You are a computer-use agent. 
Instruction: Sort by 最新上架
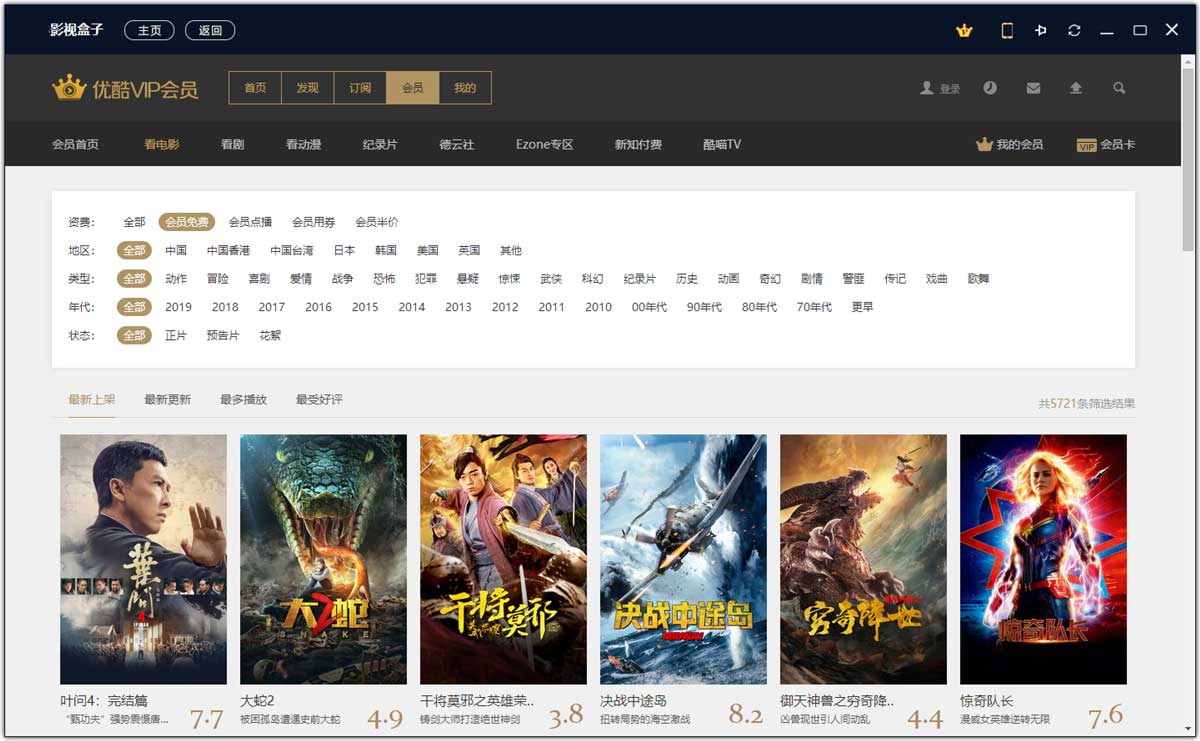coord(92,400)
